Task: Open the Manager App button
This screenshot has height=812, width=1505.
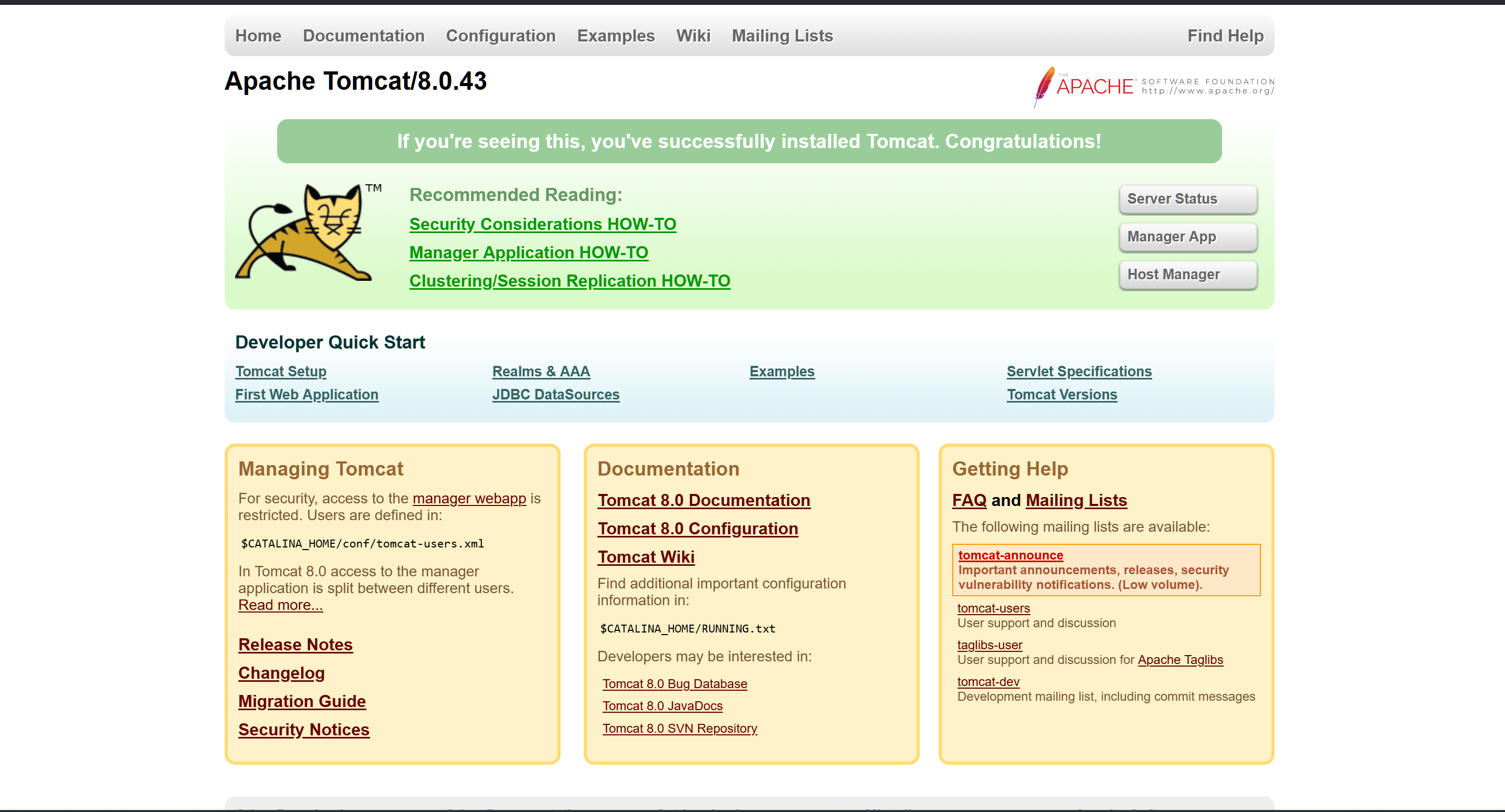Action: pos(1188,237)
